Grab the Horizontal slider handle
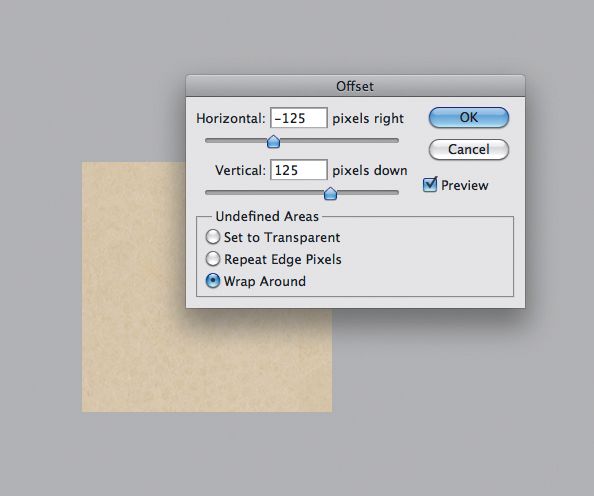The width and height of the screenshot is (594, 496). (x=273, y=141)
